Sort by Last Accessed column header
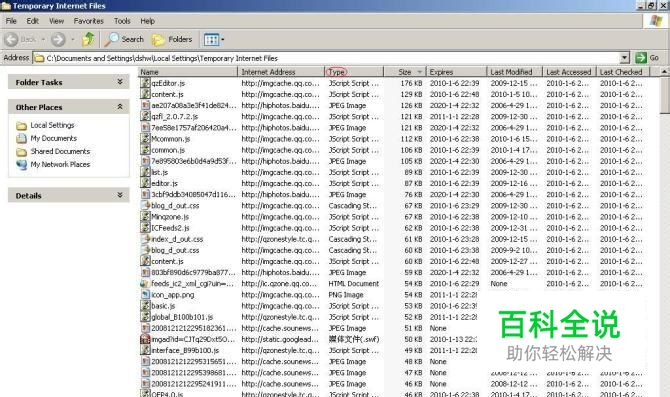The height and width of the screenshot is (397, 670). (x=569, y=72)
